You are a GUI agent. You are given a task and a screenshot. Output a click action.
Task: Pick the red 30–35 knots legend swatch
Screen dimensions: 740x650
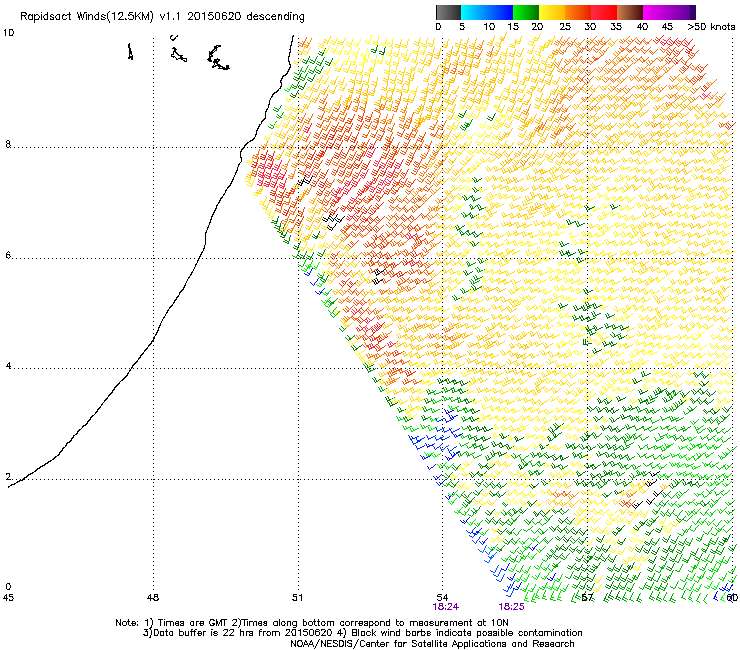(604, 12)
